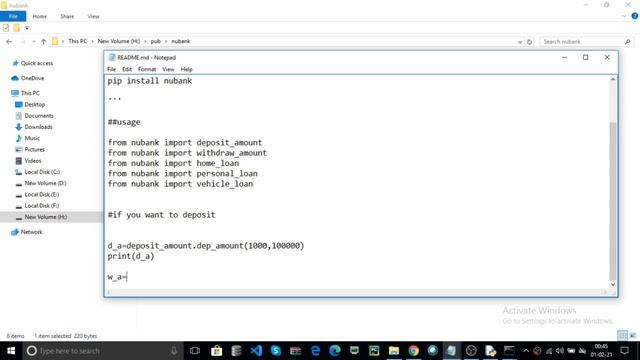Viewport: 640px width, 360px height.
Task: Click the '##usage' heading text
Action: (124, 122)
